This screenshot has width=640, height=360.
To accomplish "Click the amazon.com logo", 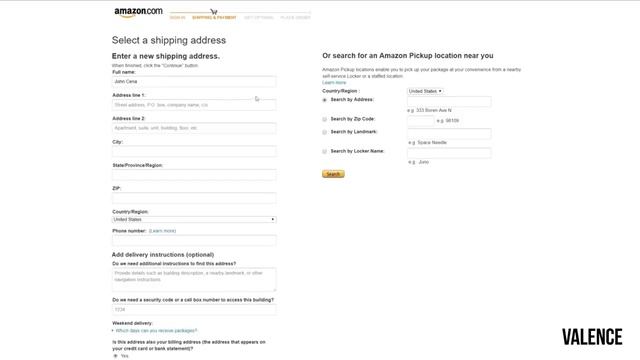I will click(x=138, y=12).
